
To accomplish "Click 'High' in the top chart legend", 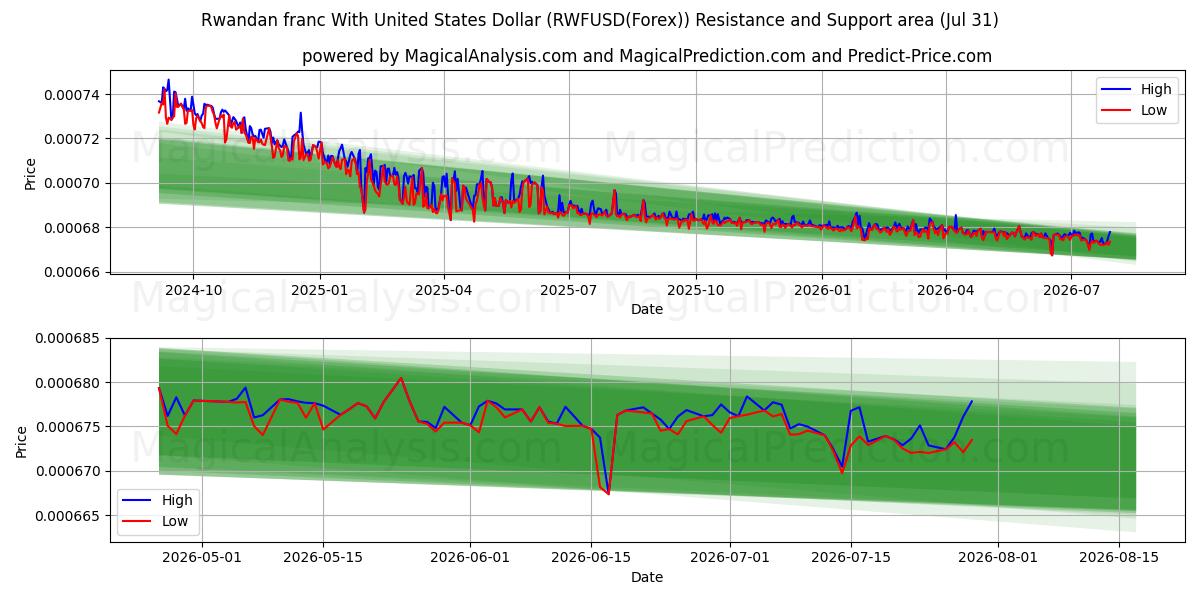I will point(1156,89).
